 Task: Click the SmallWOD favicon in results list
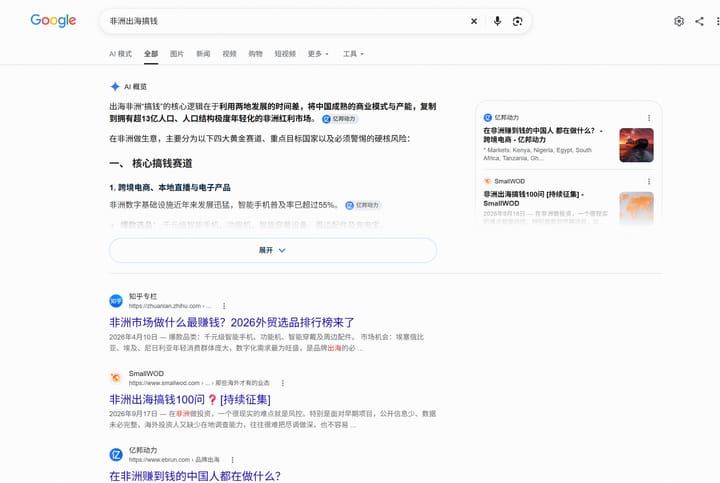116,378
